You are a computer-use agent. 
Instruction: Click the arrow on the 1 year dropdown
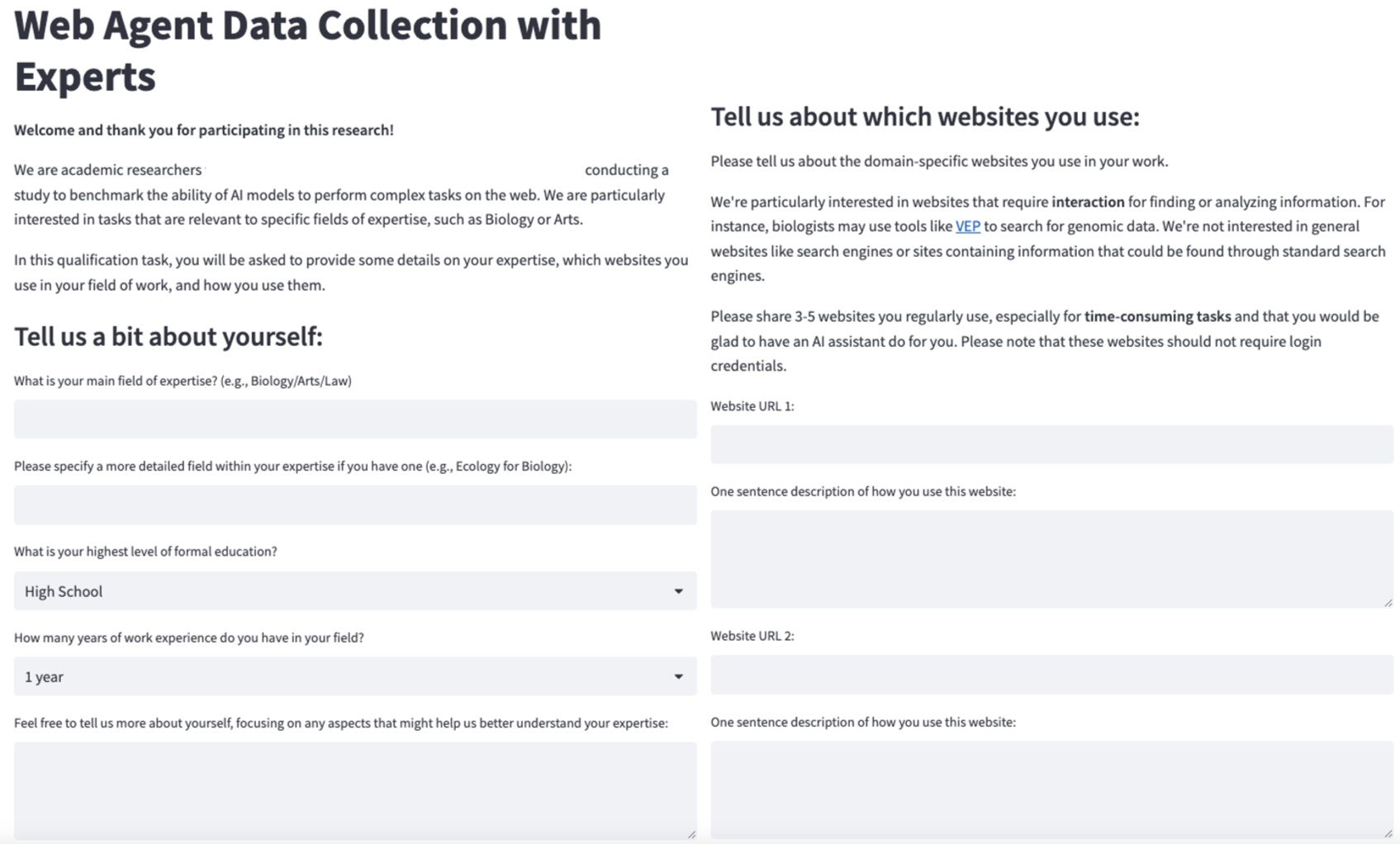pos(678,676)
